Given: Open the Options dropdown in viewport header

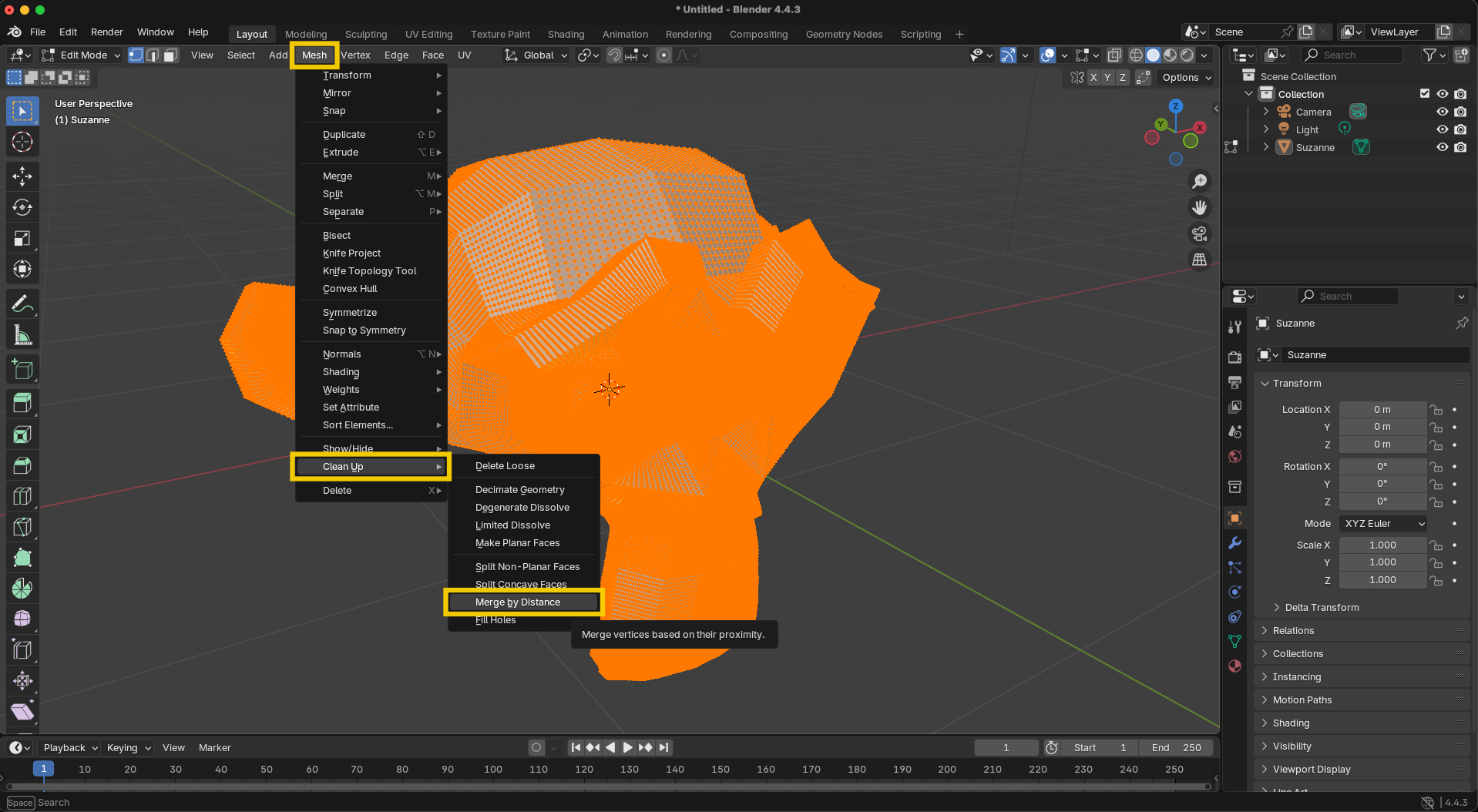Looking at the screenshot, I should tap(1186, 77).
